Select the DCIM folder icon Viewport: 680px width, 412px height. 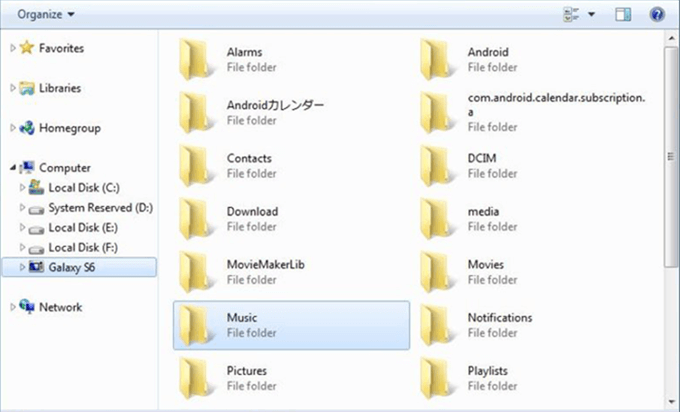[x=437, y=165]
